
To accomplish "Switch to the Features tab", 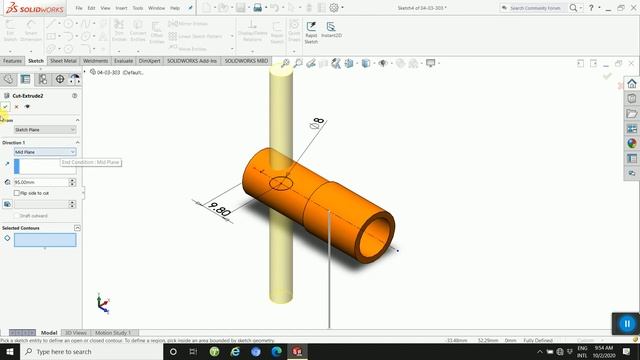I will click(12, 61).
